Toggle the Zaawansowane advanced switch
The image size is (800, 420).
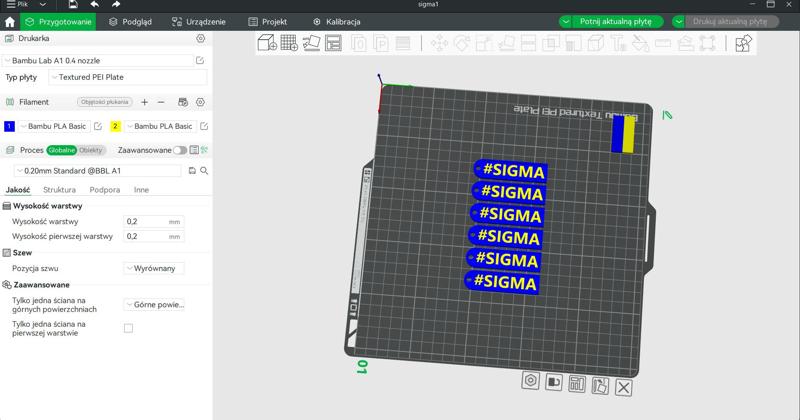180,150
